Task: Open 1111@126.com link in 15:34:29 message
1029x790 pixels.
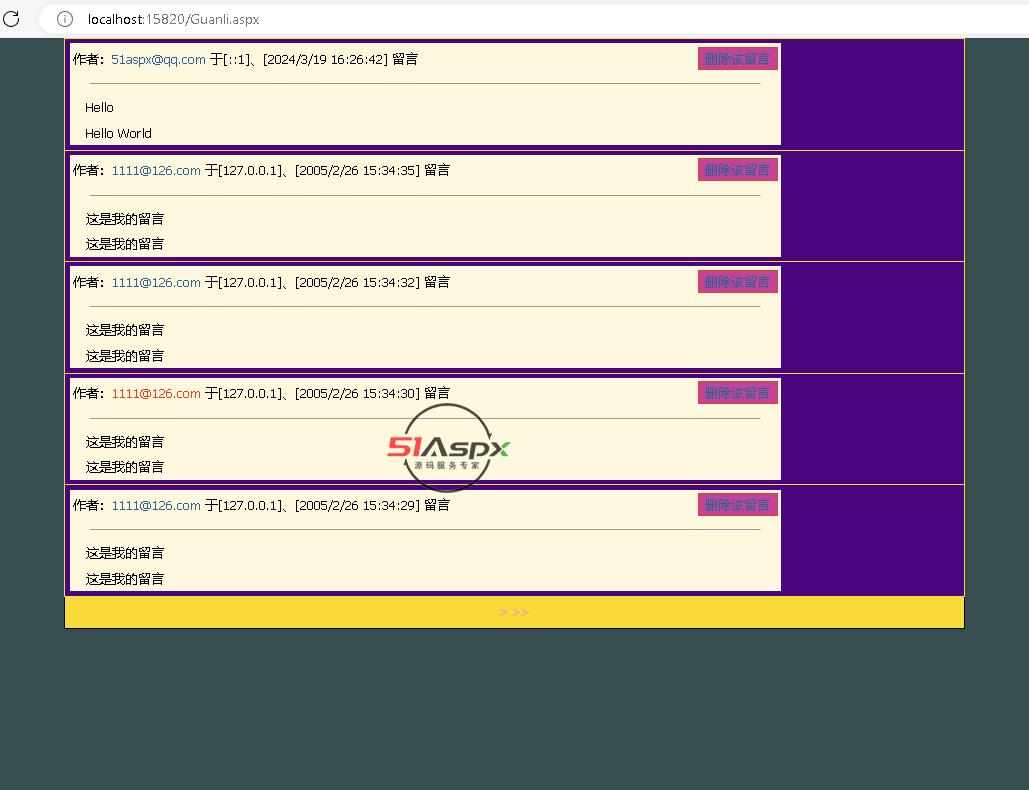Action: 156,505
